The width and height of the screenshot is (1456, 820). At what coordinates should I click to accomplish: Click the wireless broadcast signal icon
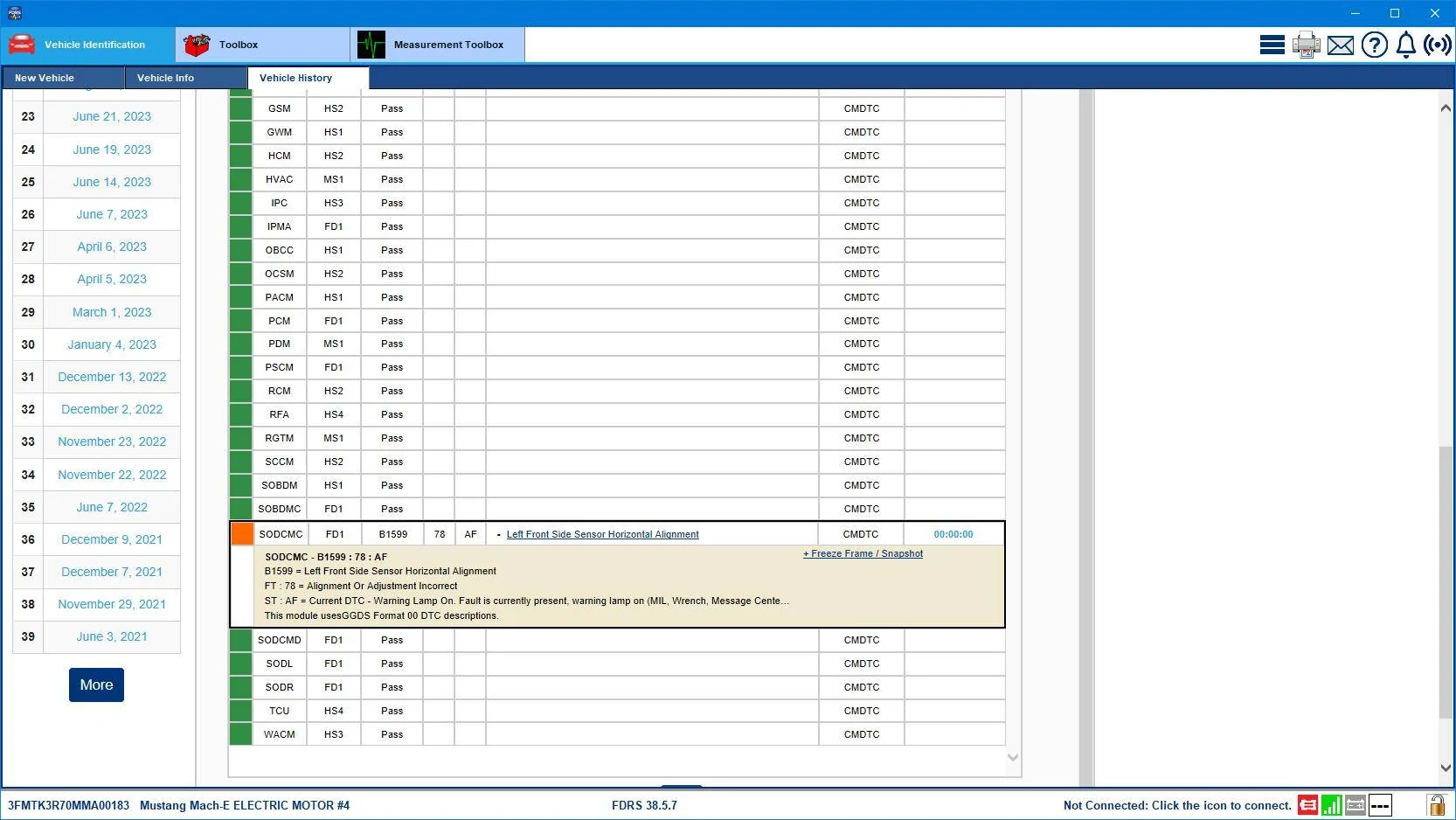click(x=1438, y=45)
